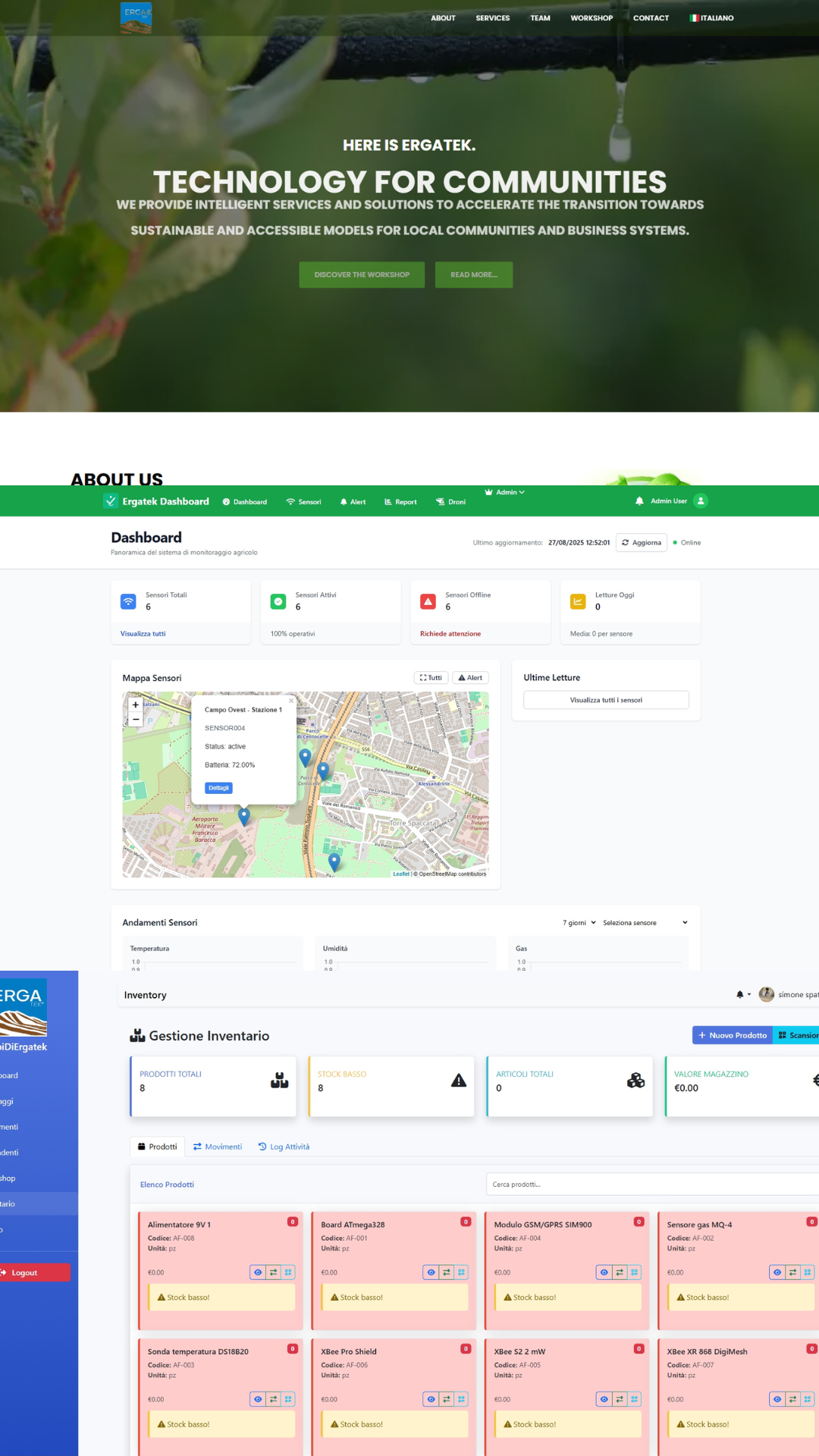Click the Dettagli button in the map popup
The image size is (819, 1456).
(x=218, y=788)
